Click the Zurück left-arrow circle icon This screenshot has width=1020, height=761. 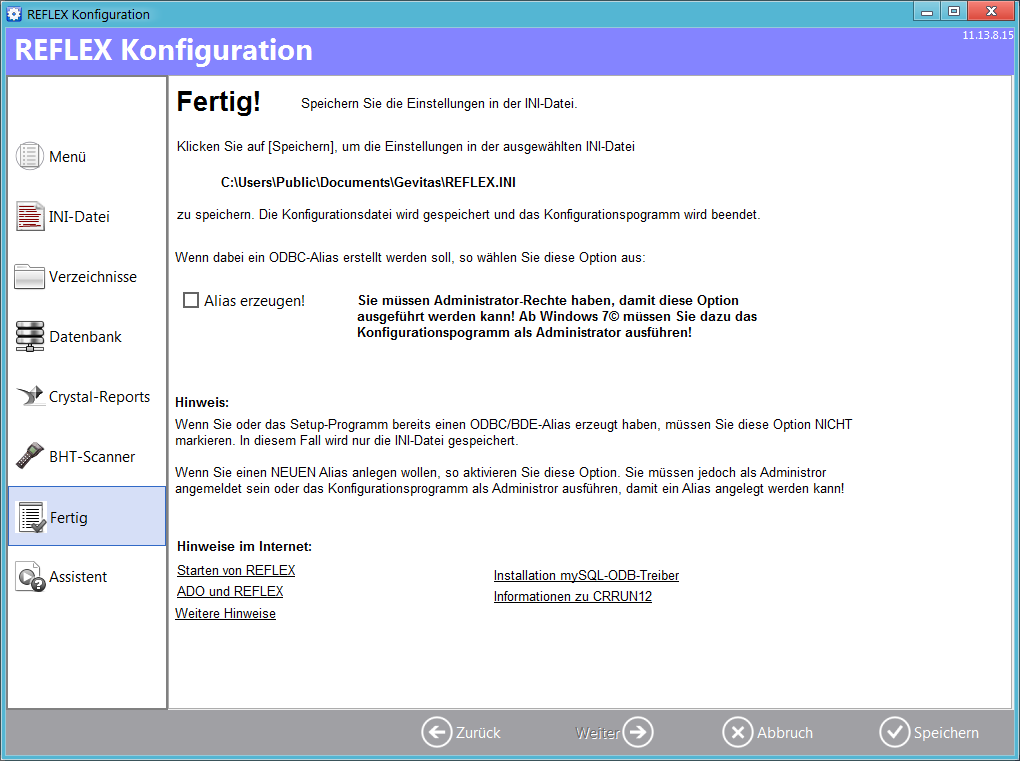pyautogui.click(x=436, y=732)
